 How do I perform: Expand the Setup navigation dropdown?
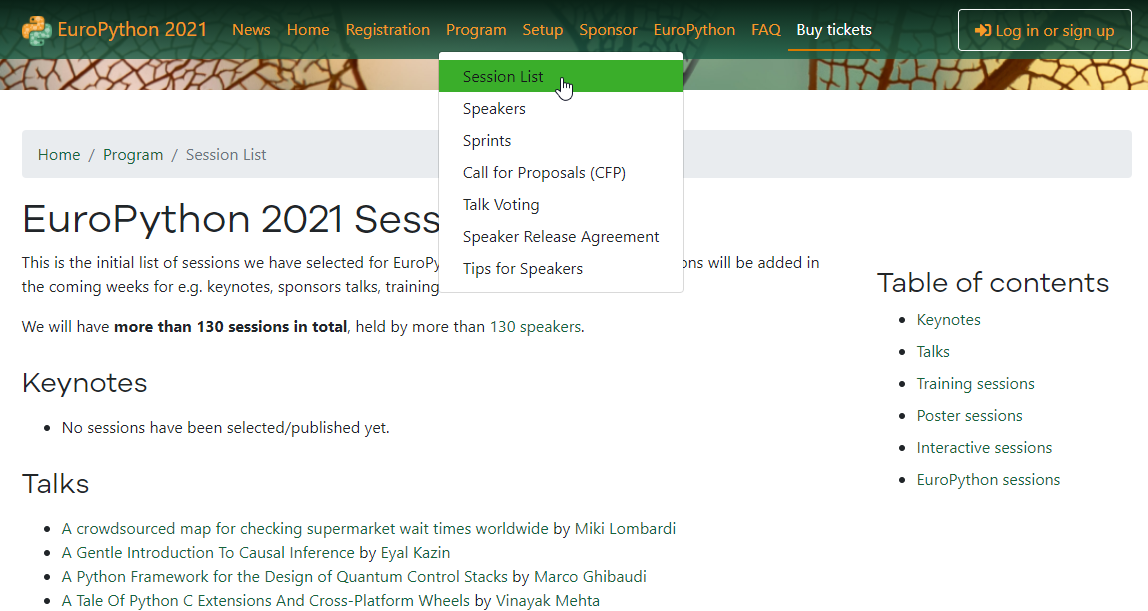pos(543,30)
